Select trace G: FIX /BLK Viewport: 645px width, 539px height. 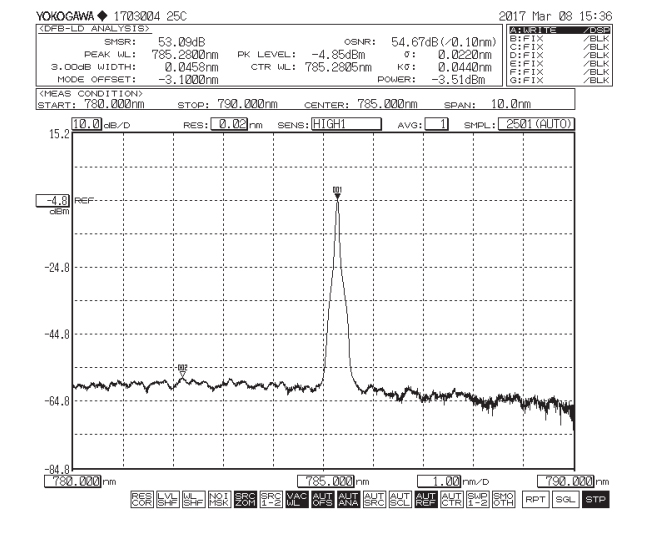coord(559,80)
